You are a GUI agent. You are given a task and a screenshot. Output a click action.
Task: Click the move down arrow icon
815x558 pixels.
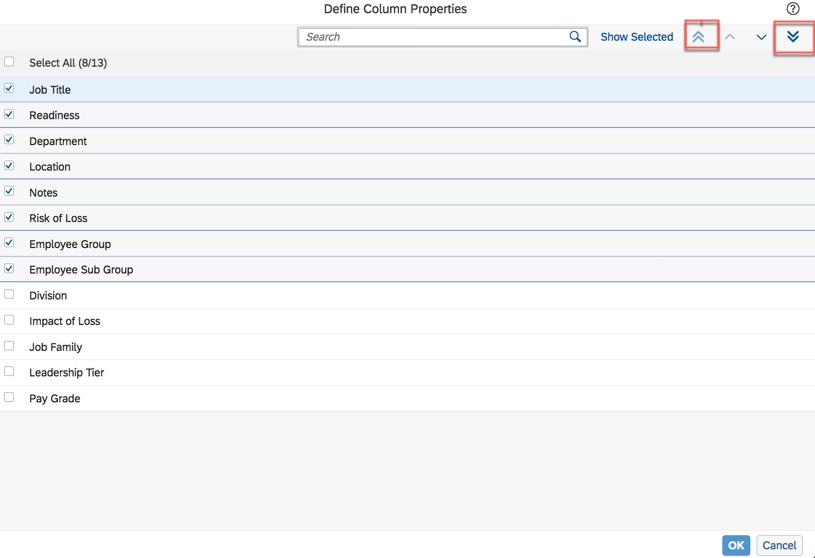click(761, 37)
